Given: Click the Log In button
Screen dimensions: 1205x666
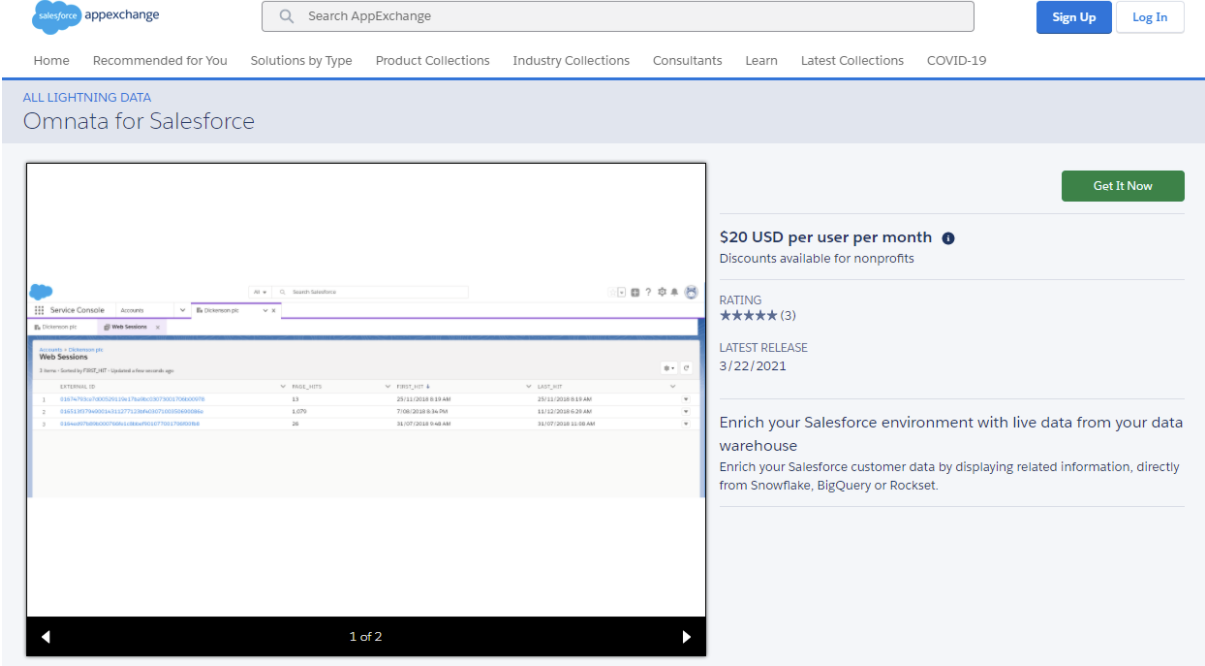Looking at the screenshot, I should (1149, 17).
